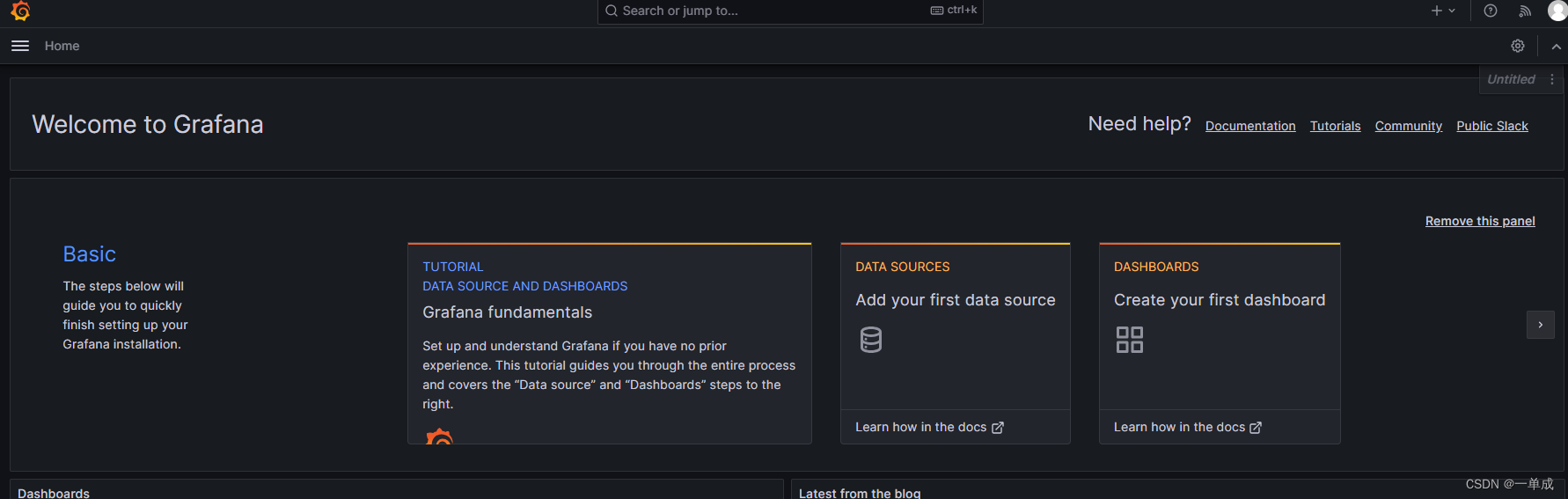This screenshot has height=499, width=1568.
Task: Click the Latest from the blog panel title
Action: [860, 493]
